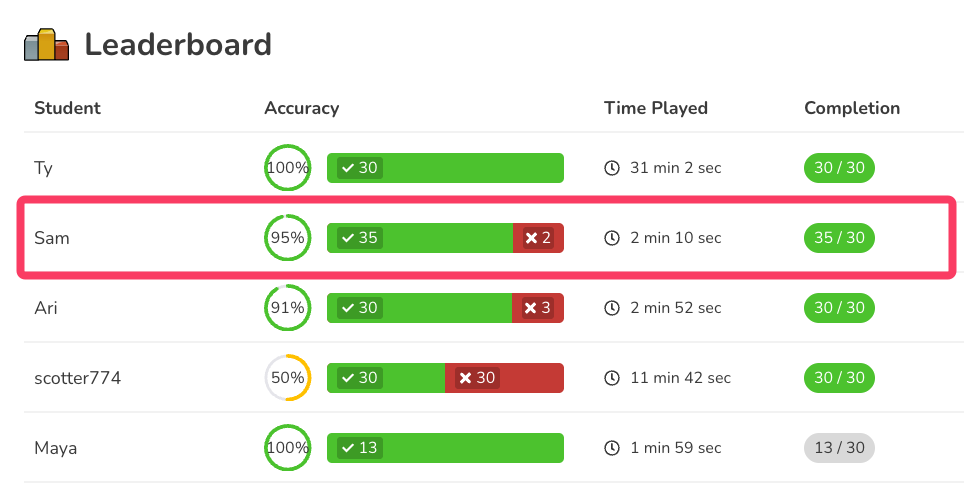Click the Time Played column header
The width and height of the screenshot is (976, 484).
pos(655,108)
